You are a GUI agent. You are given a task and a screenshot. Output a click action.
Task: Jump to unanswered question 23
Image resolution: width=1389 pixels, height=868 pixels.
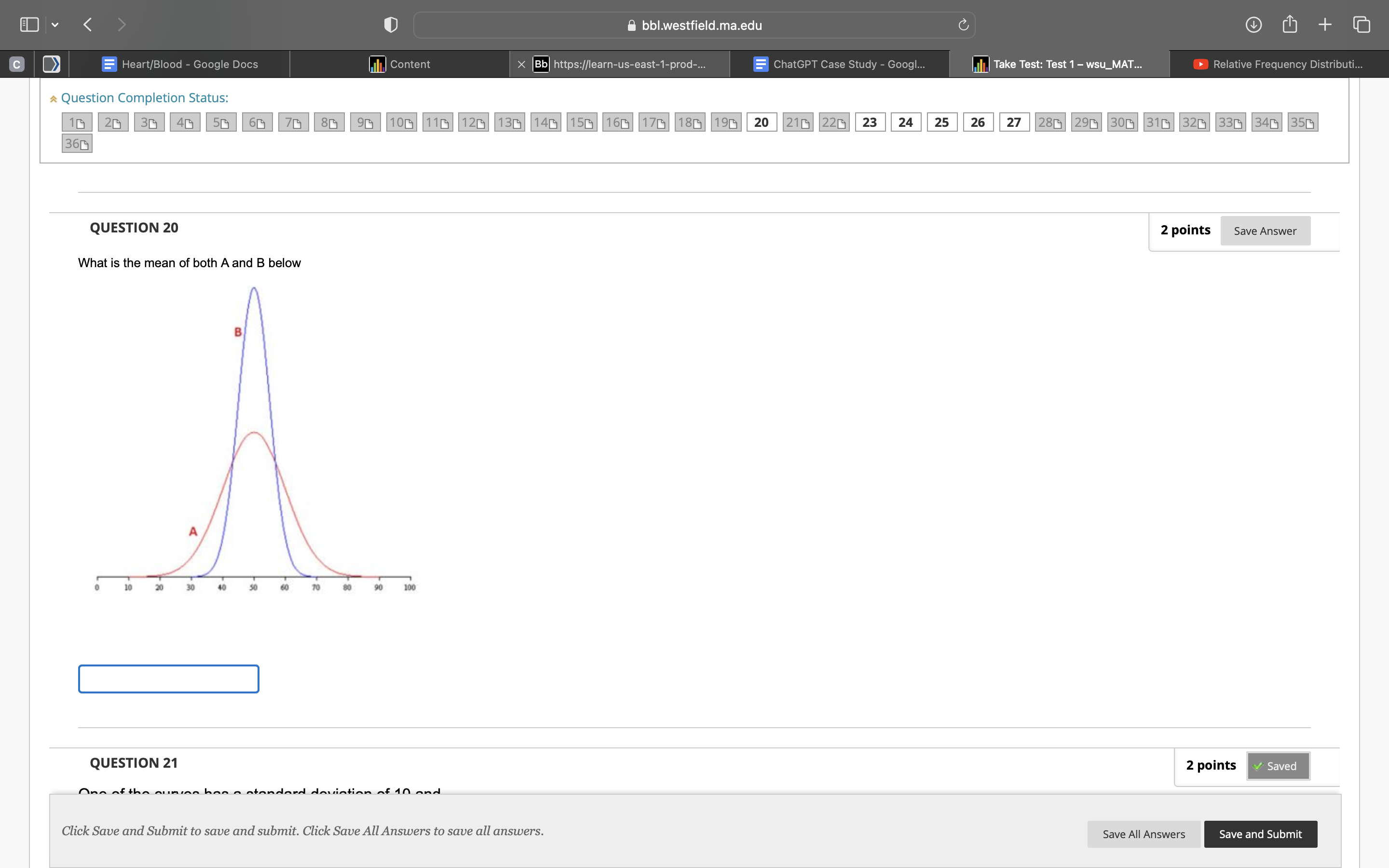[x=870, y=122]
